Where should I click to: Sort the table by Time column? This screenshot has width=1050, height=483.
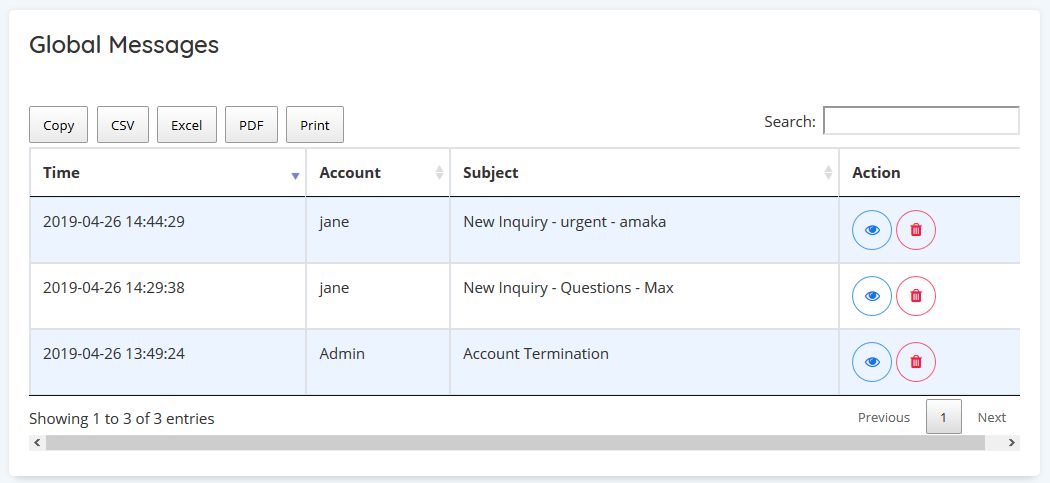[x=168, y=173]
